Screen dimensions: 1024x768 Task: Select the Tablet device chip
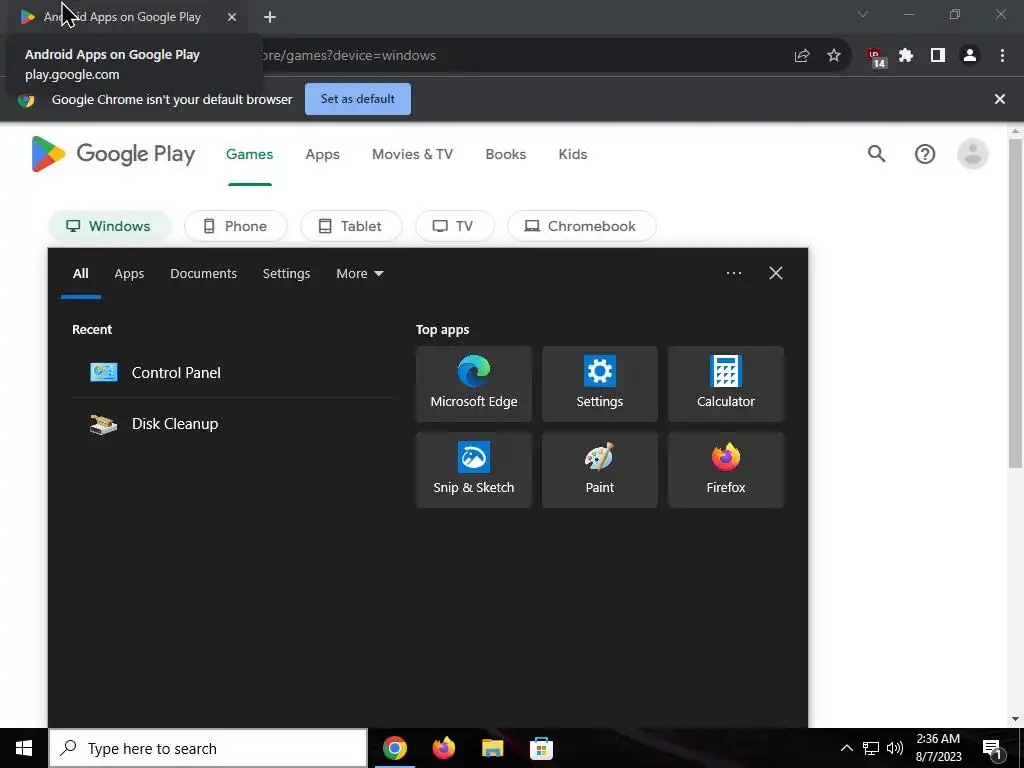(x=351, y=226)
